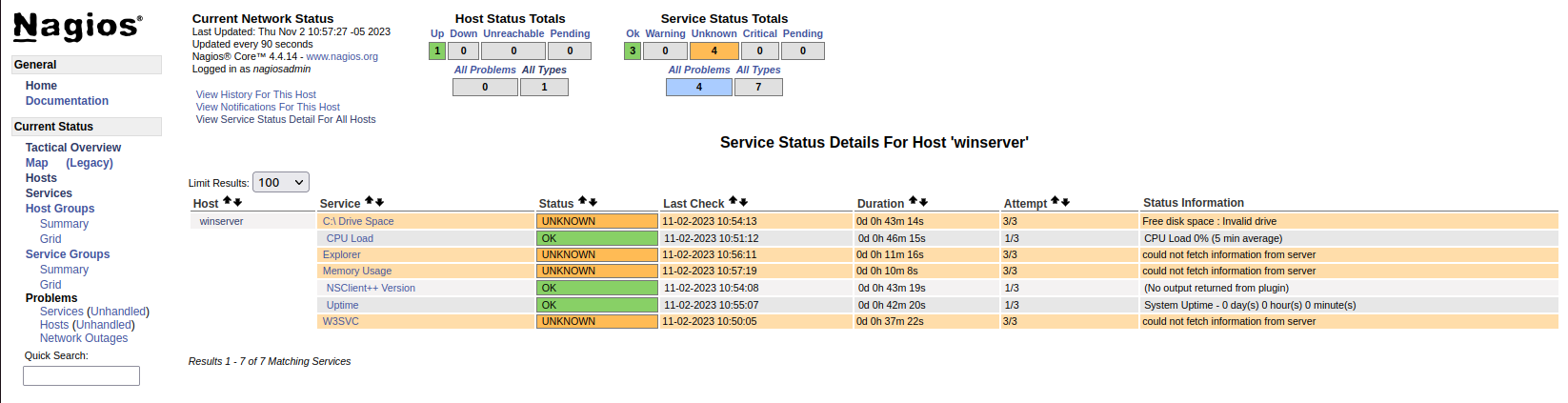The image size is (1568, 403).
Task: Click the Quick Search input field
Action: tap(81, 376)
